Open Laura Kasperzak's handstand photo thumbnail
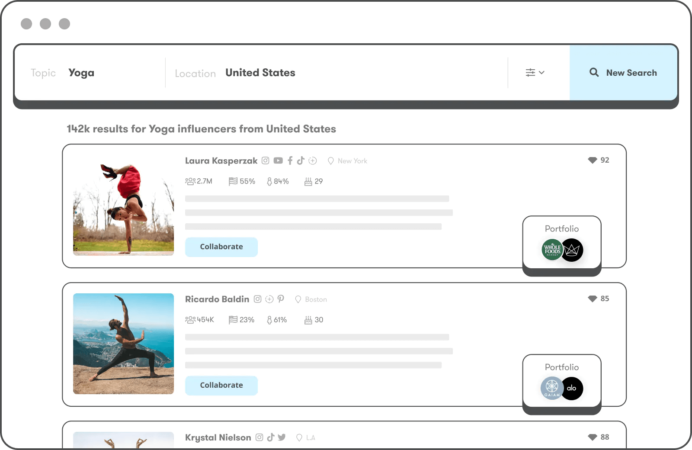The height and width of the screenshot is (450, 692). [x=123, y=206]
